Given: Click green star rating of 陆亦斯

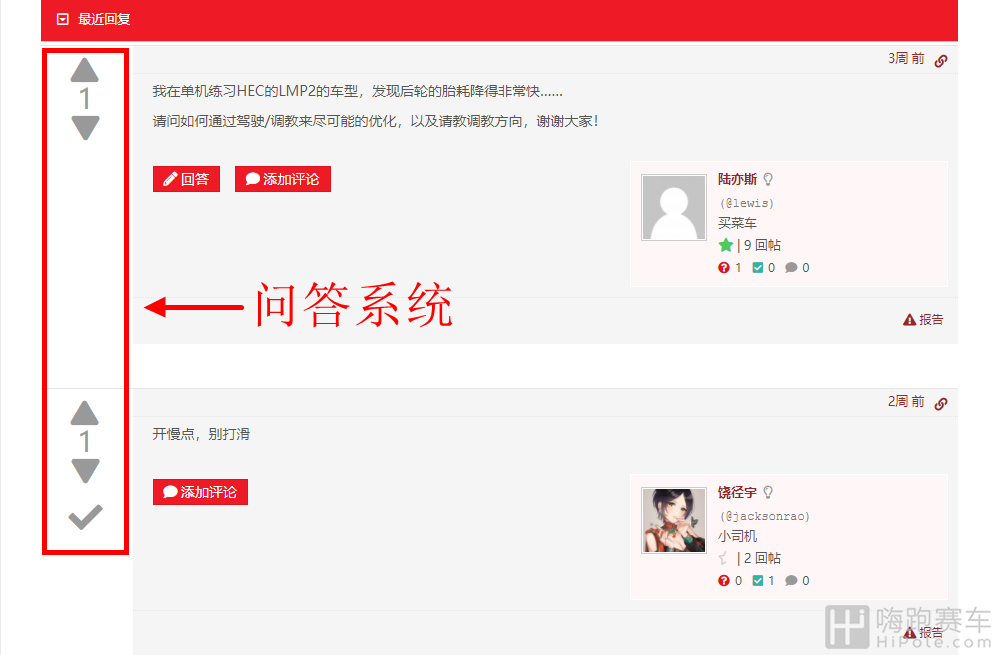Looking at the screenshot, I should [725, 245].
